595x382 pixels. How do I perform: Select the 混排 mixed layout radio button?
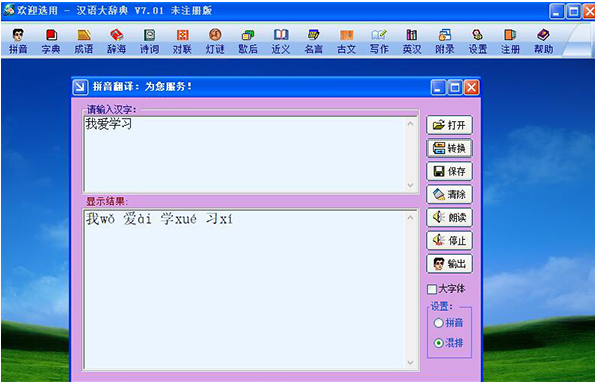(439, 343)
